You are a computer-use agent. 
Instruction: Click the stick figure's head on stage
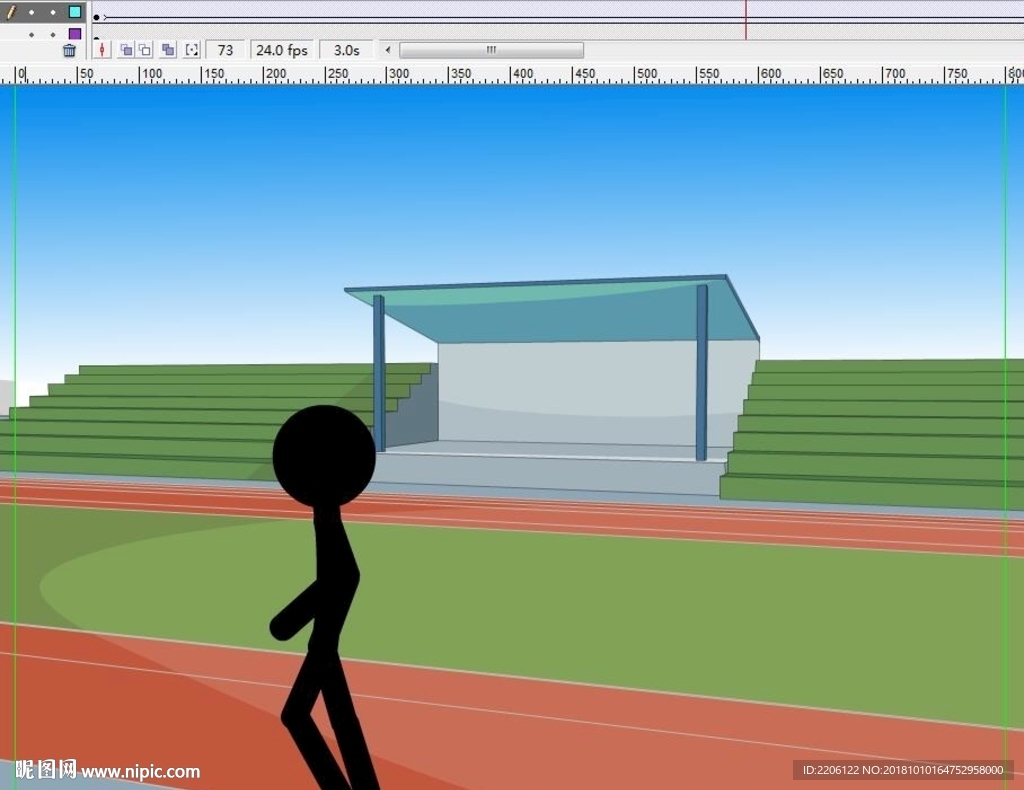pos(324,456)
